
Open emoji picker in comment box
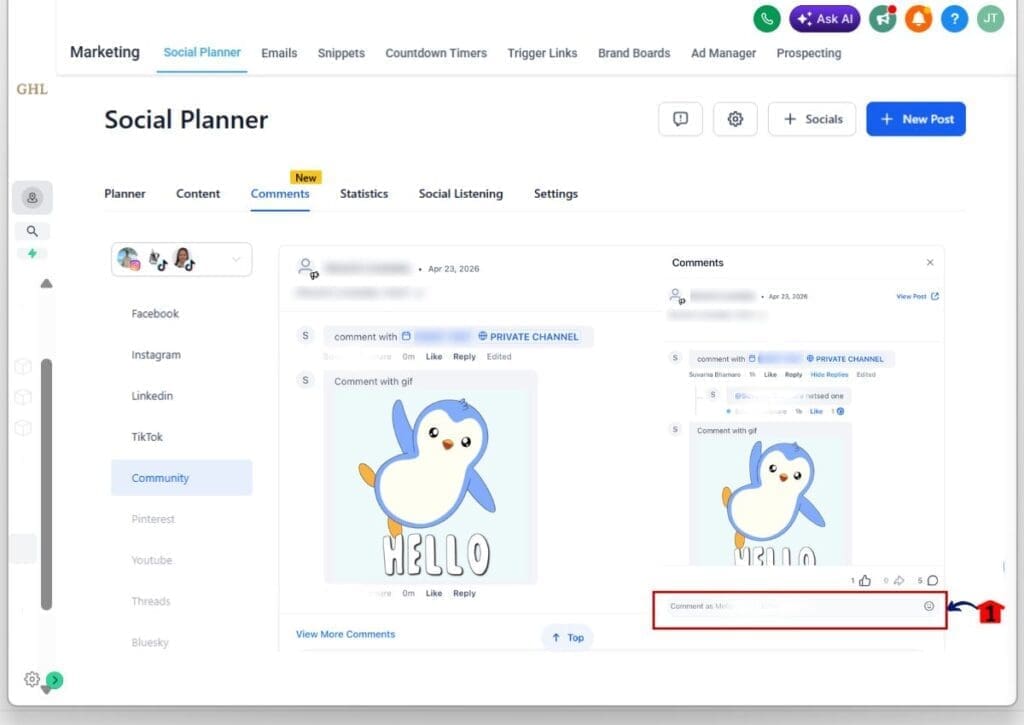pos(929,606)
